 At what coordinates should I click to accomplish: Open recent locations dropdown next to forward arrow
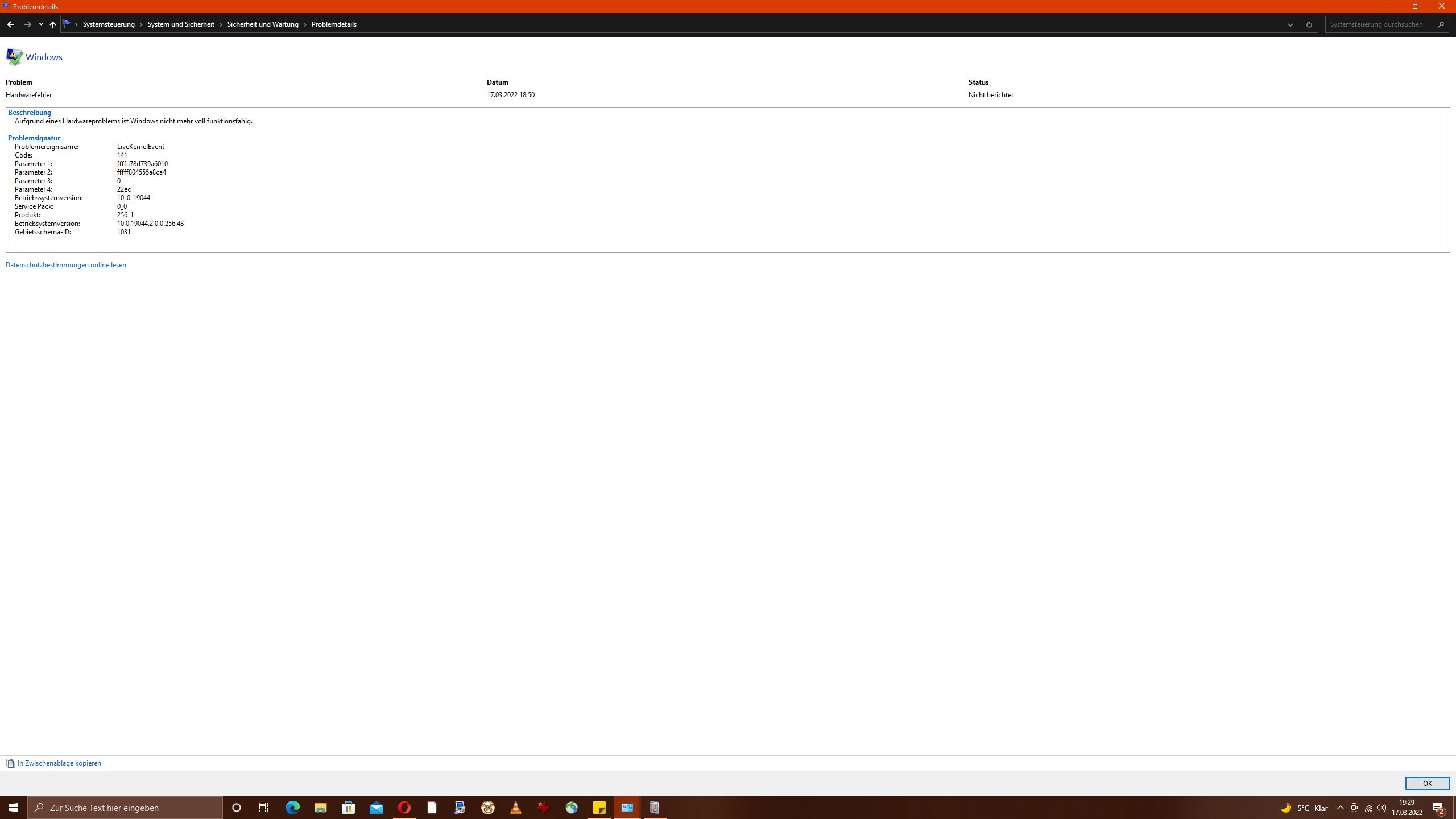(41, 24)
